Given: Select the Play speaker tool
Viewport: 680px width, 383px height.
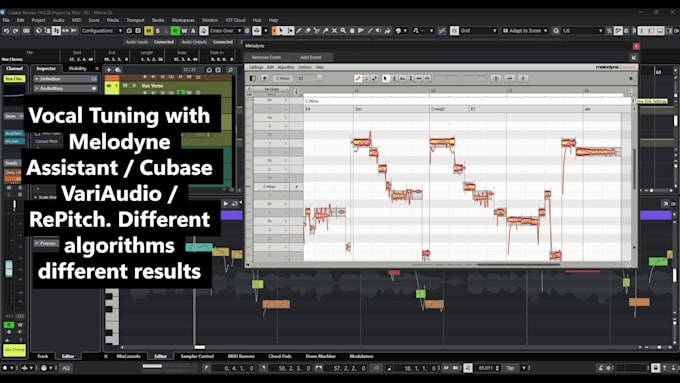Looking at the screenshot, I should 379,31.
